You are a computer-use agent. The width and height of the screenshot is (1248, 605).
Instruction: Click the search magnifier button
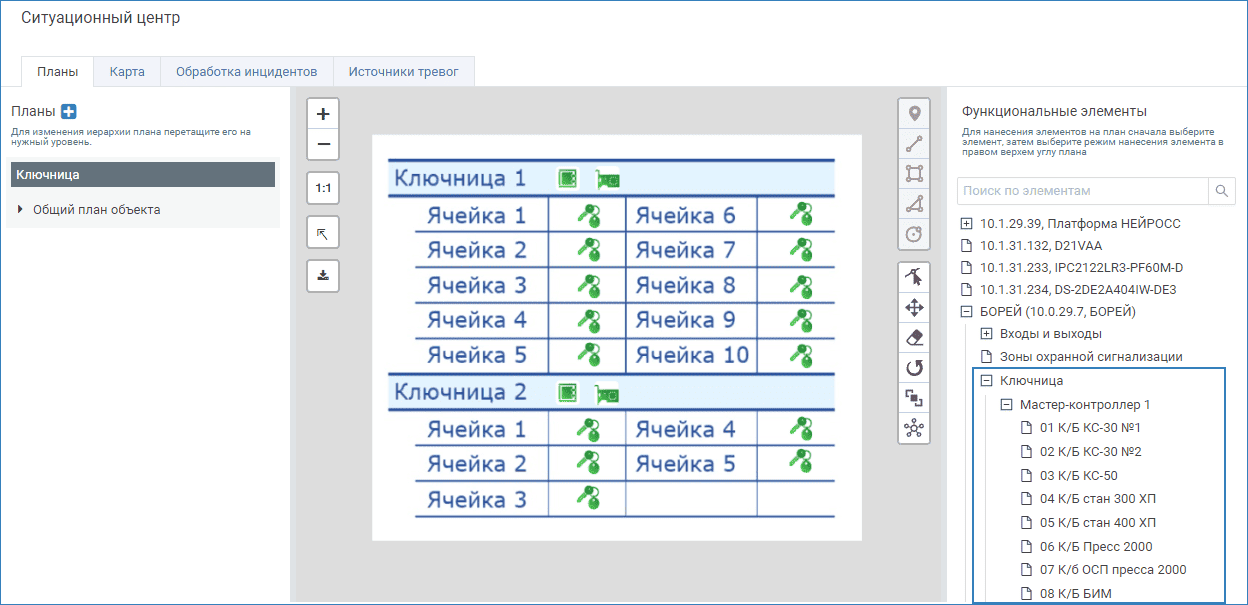click(1222, 190)
